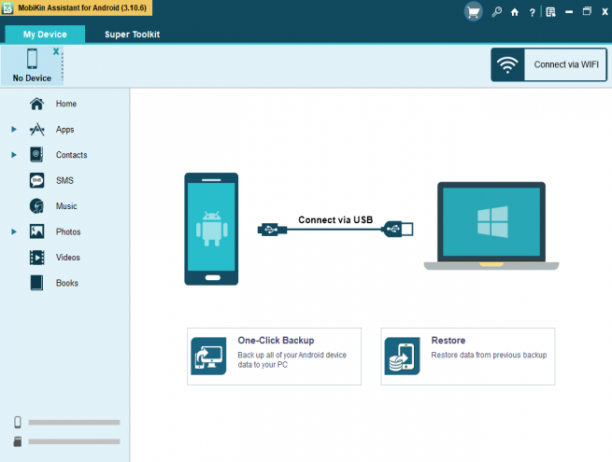Click the MobiKin Assistant for Android title
Viewport: 612px width, 462px height.
(82, 8)
